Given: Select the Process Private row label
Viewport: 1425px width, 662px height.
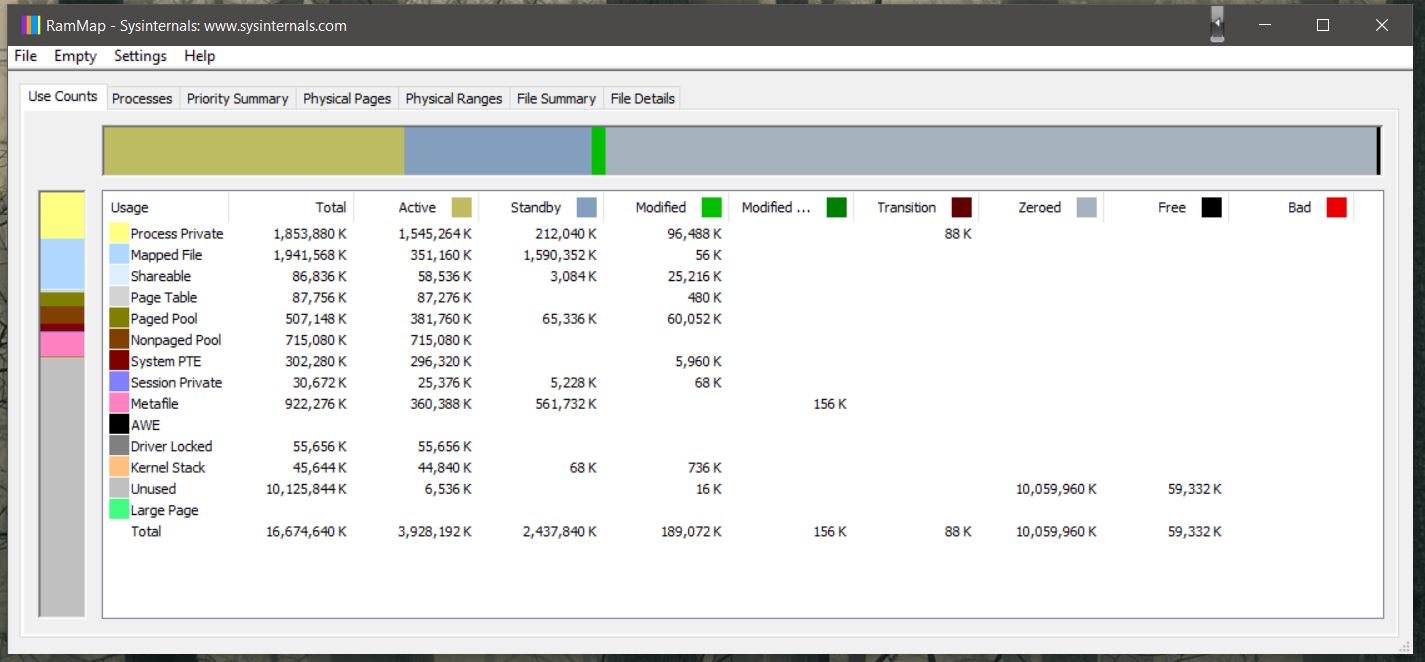Looking at the screenshot, I should [177, 233].
